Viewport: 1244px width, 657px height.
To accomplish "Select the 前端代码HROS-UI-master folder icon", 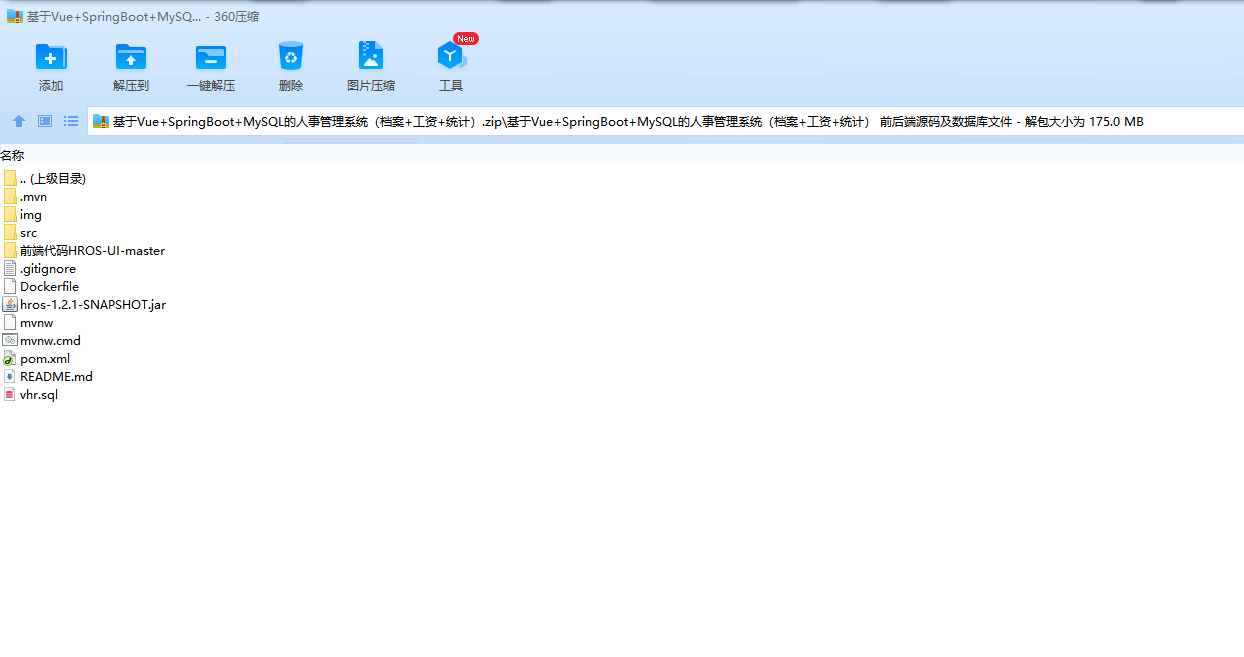I will click(x=10, y=250).
